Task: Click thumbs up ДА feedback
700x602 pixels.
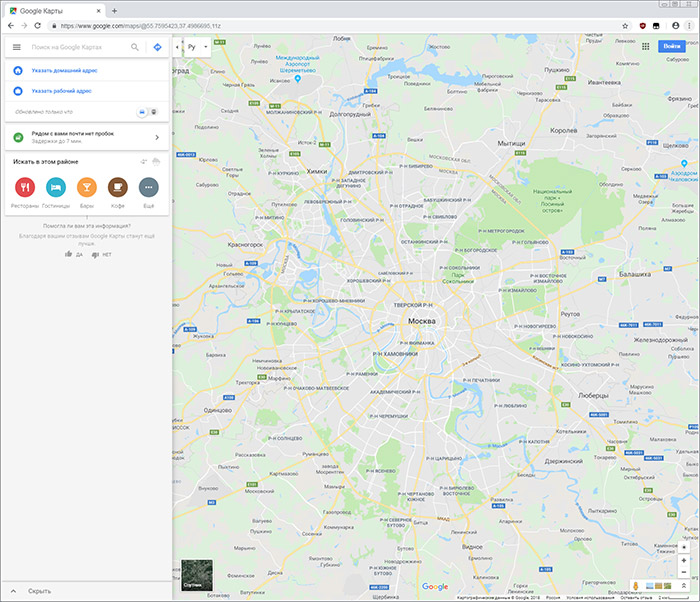Action: coord(74,255)
